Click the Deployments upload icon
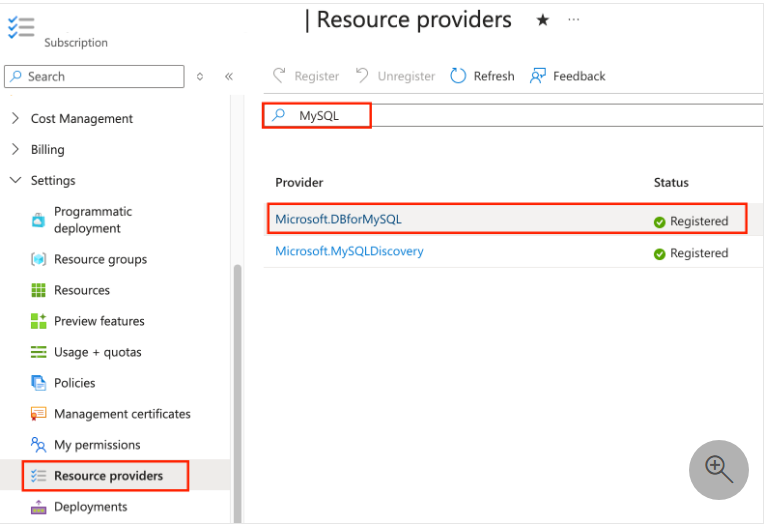 click(x=38, y=507)
